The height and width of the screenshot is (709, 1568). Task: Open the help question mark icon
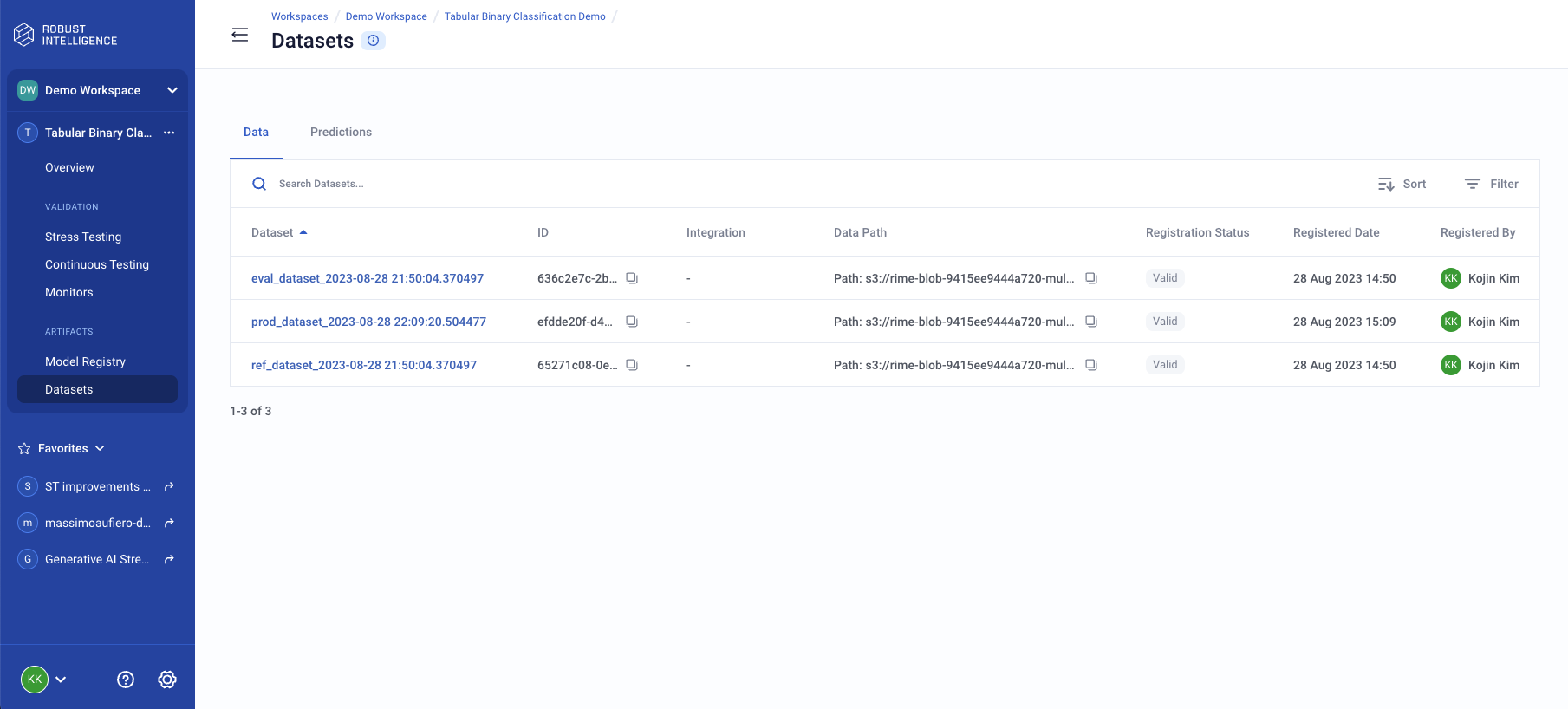coord(126,680)
